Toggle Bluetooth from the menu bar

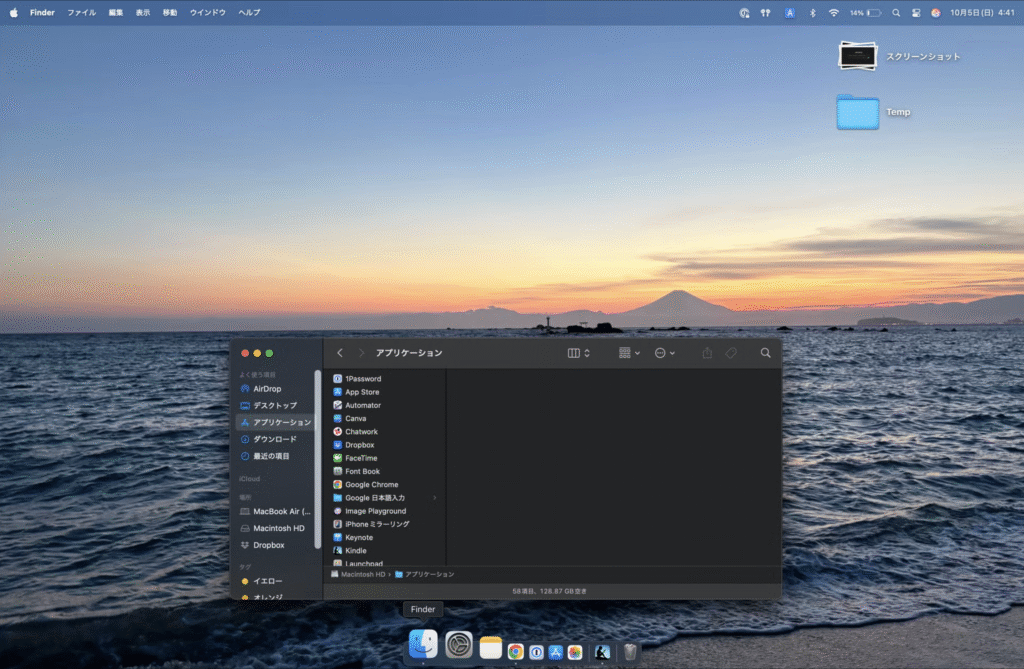click(x=812, y=13)
